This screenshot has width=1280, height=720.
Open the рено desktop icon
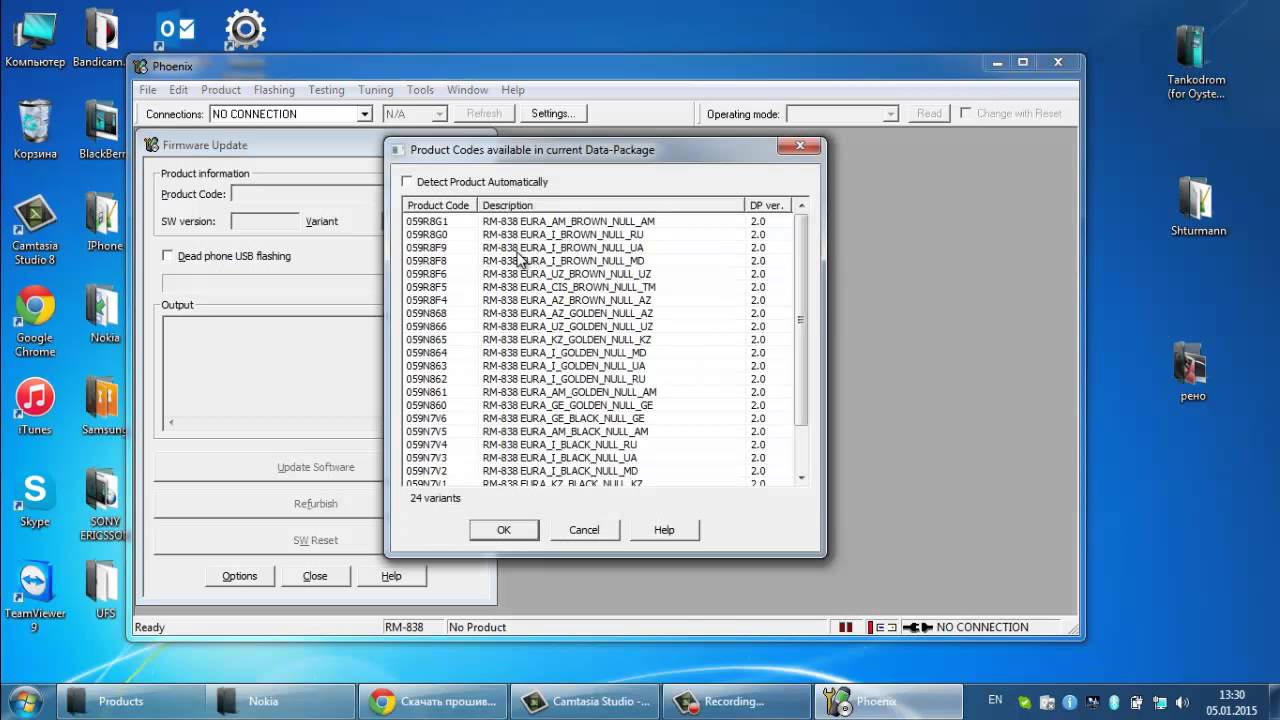1192,372
